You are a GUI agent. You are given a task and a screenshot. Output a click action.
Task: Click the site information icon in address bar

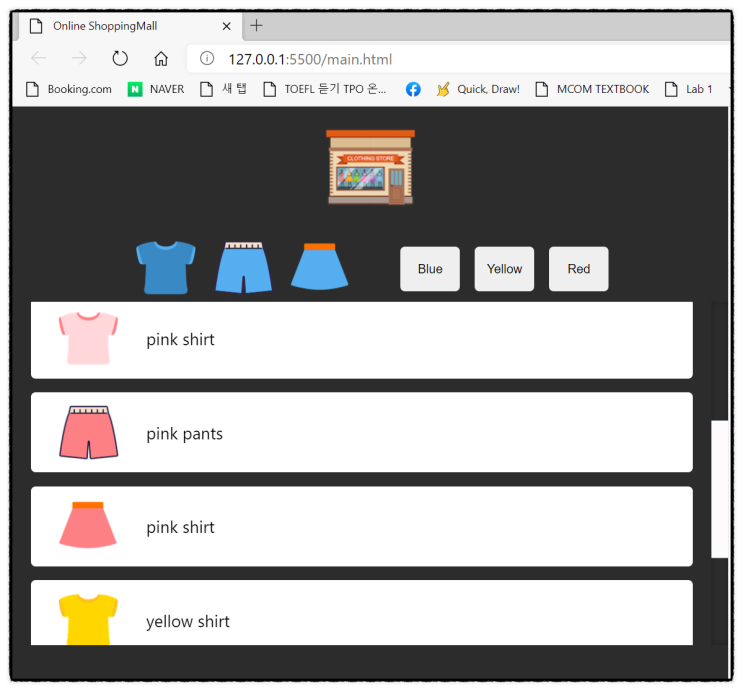[x=207, y=58]
